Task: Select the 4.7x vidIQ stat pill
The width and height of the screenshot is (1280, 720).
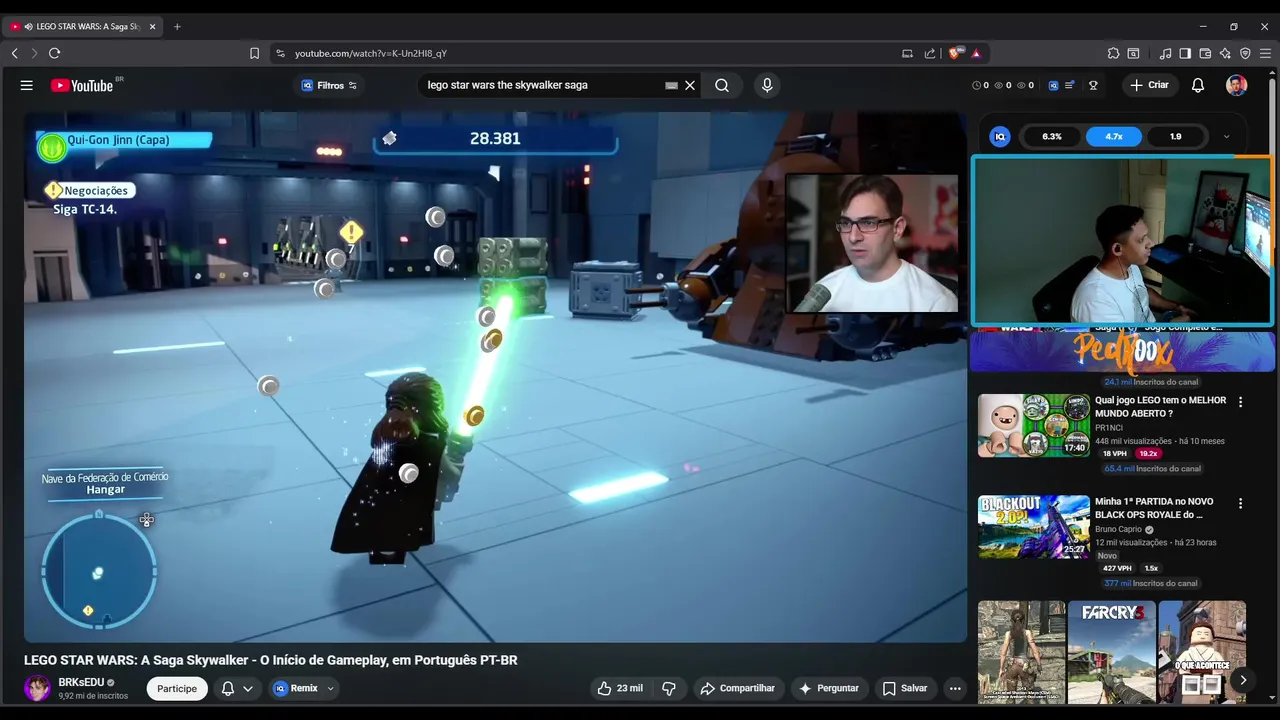Action: pos(1114,136)
